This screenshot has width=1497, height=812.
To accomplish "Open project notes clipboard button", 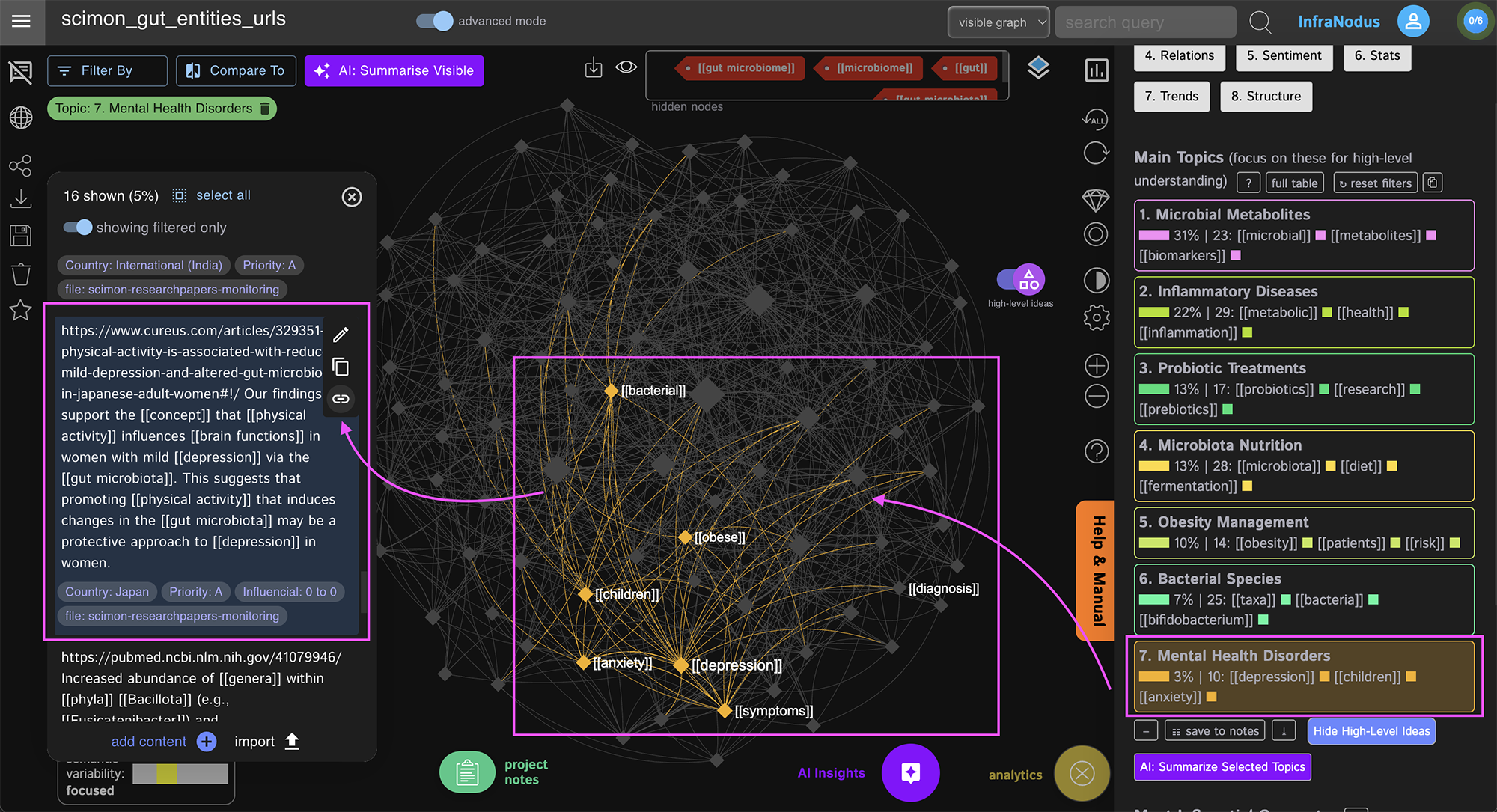I will coord(467,772).
